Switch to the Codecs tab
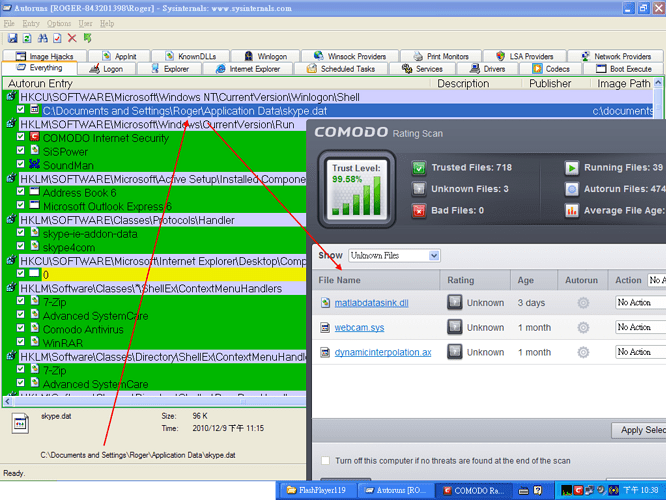Viewport: 666px width, 500px height. (551, 69)
